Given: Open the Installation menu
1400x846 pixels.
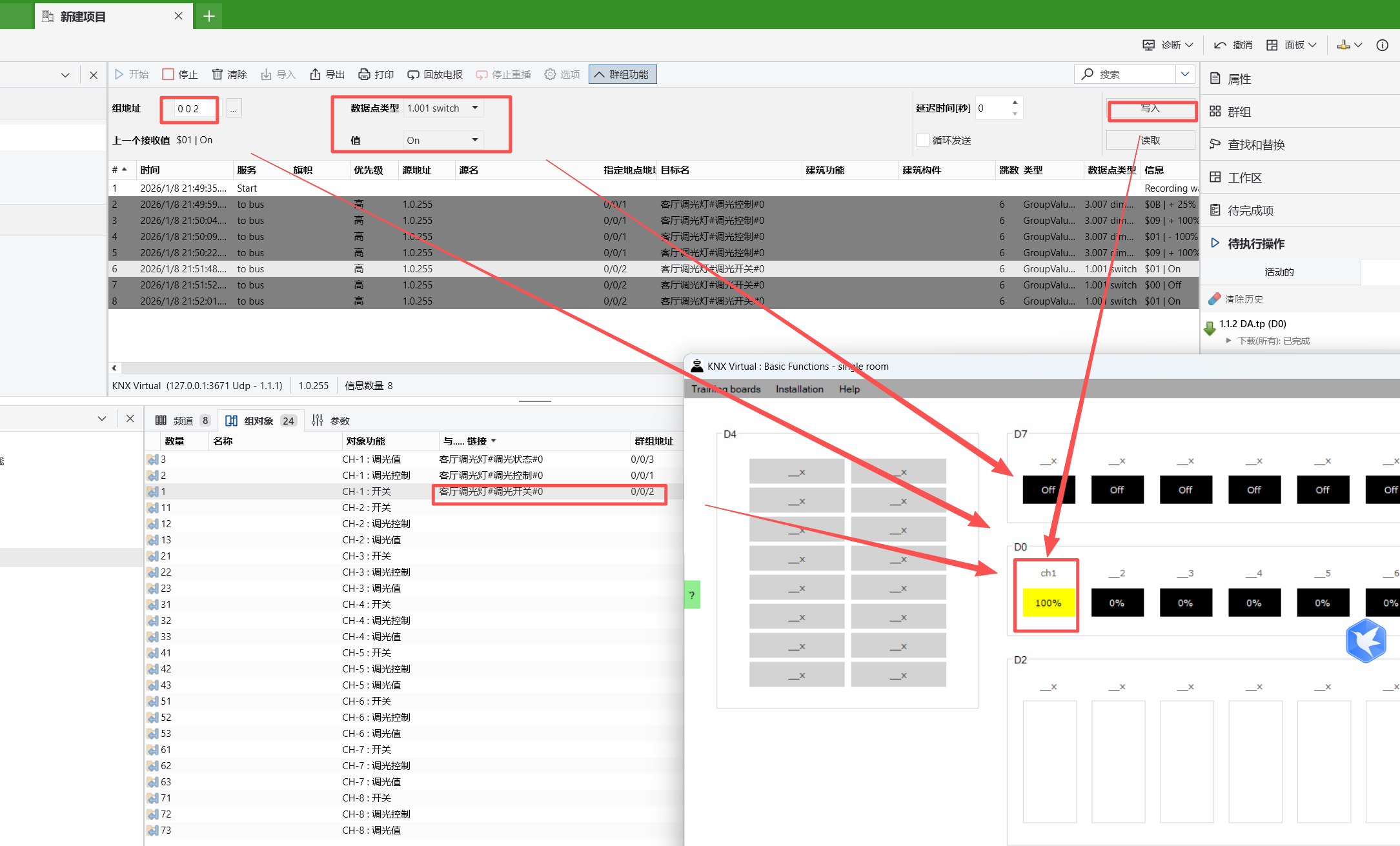Looking at the screenshot, I should pyautogui.click(x=799, y=389).
